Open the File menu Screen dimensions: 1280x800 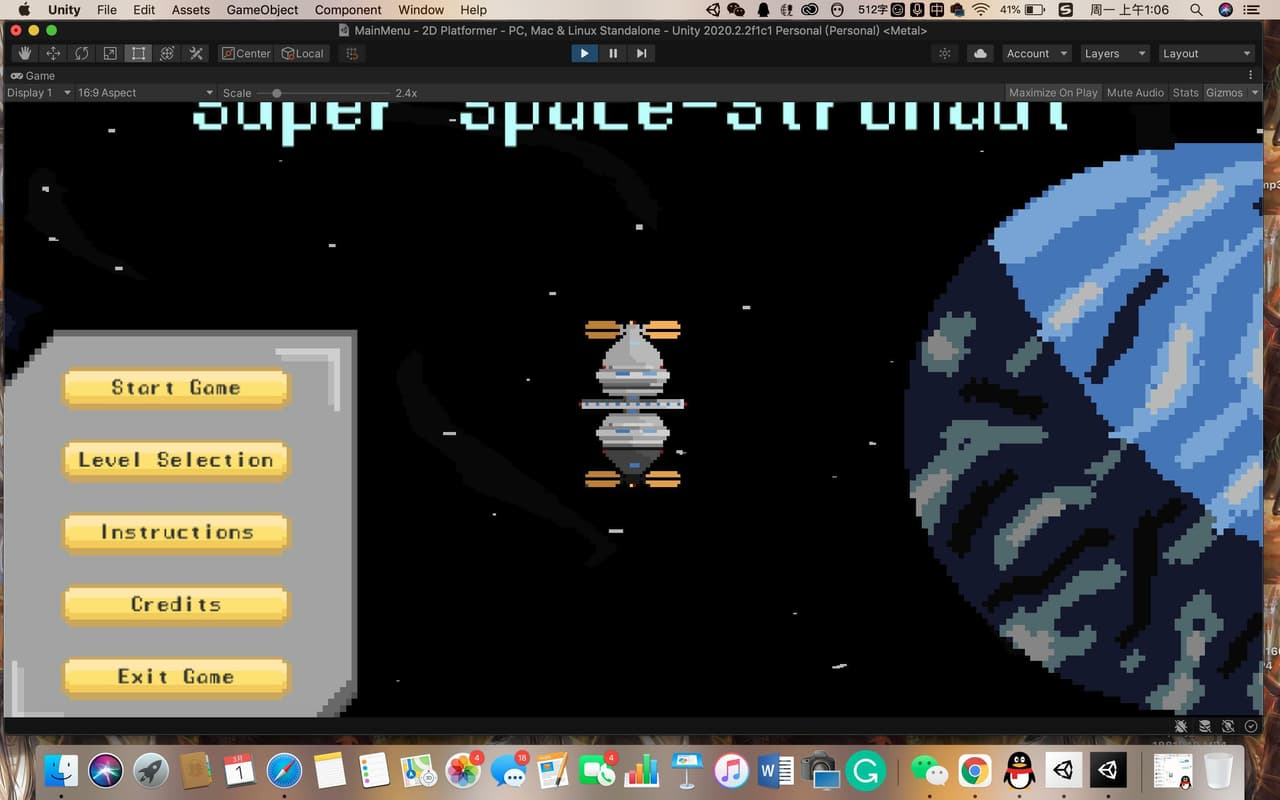107,9
